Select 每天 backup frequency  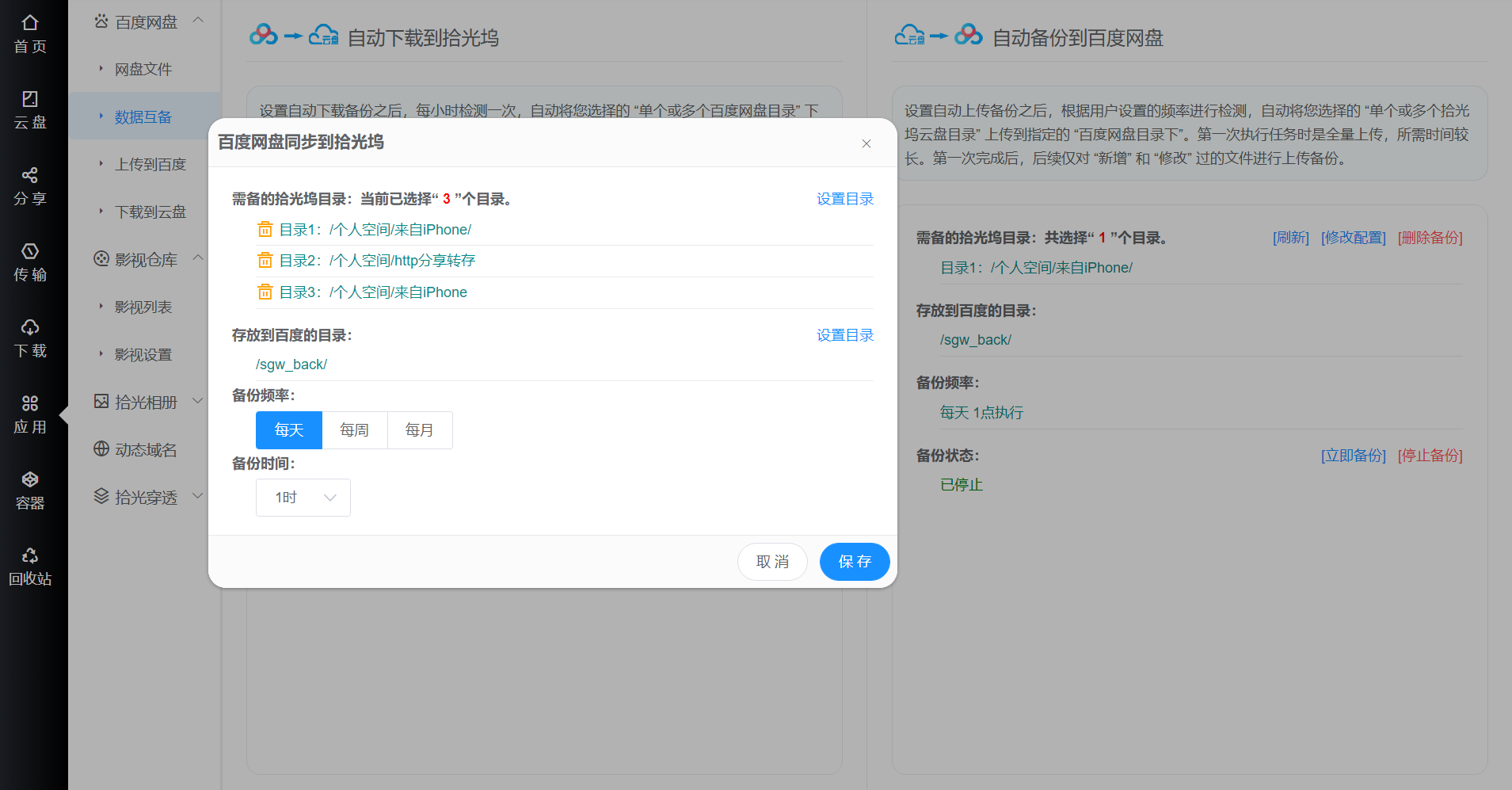coord(289,430)
